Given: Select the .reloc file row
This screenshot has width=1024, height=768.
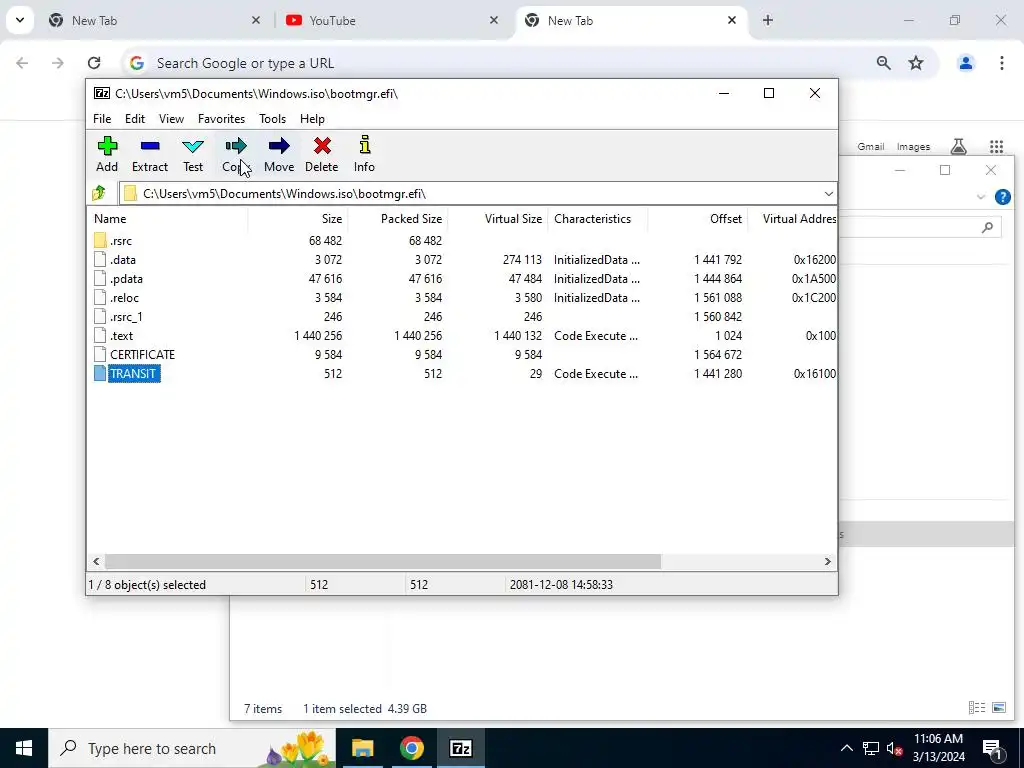Looking at the screenshot, I should coord(462,297).
